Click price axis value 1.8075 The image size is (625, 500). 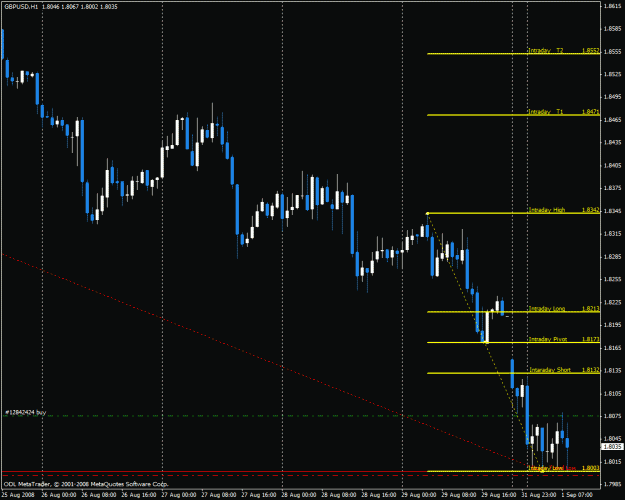click(612, 416)
